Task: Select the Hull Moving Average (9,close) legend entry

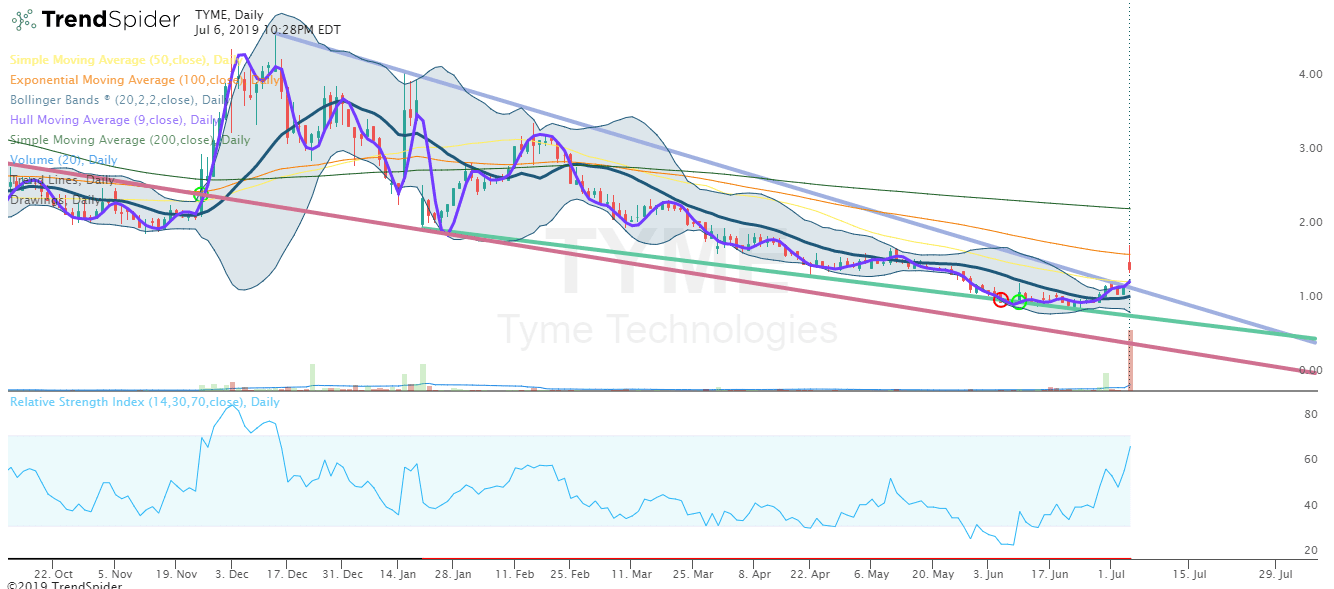Action: pos(115,120)
